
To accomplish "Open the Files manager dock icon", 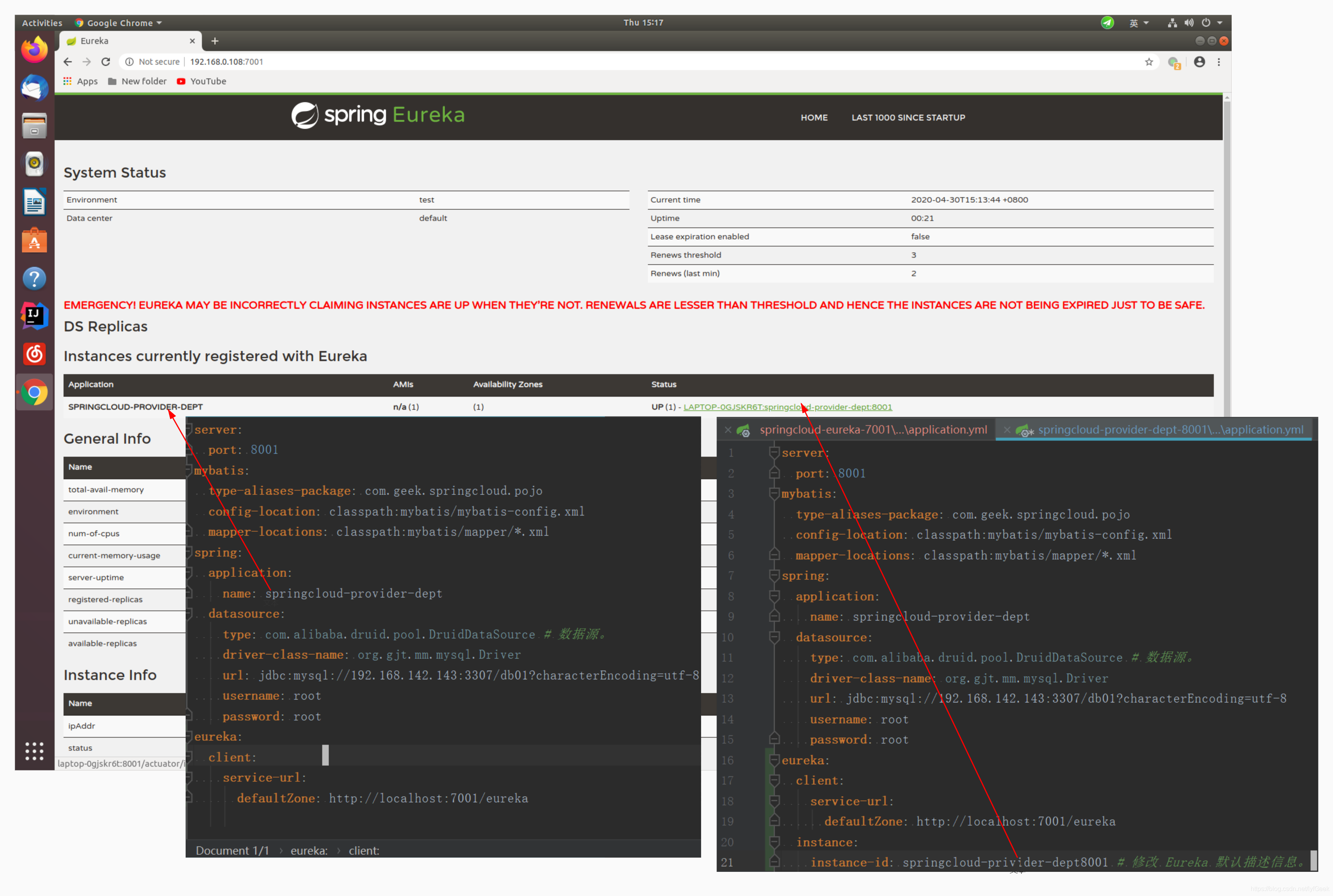I will 34,126.
